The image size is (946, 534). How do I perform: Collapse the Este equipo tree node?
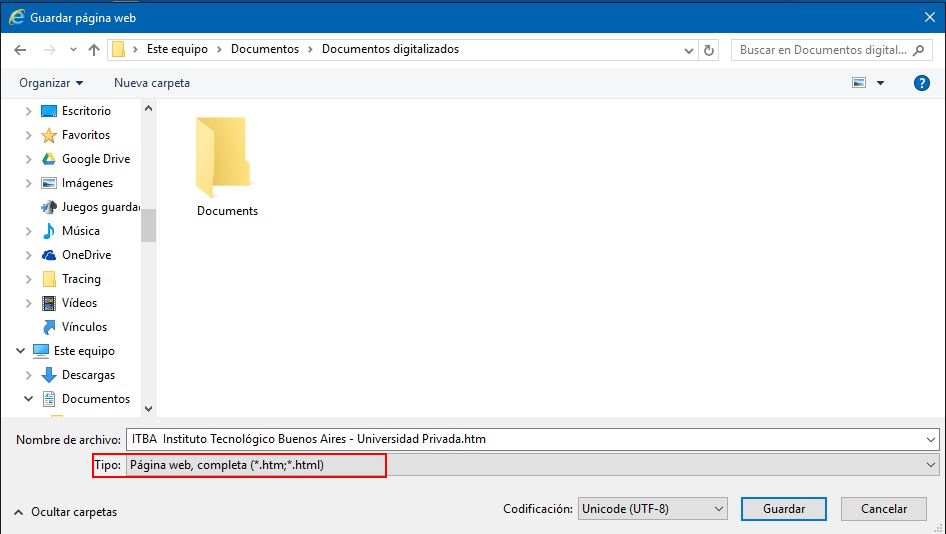[20, 351]
